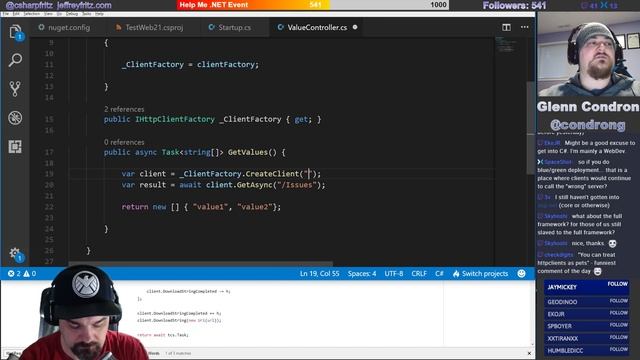Click line number 19 in gutter
The width and height of the screenshot is (640, 360).
49,174
